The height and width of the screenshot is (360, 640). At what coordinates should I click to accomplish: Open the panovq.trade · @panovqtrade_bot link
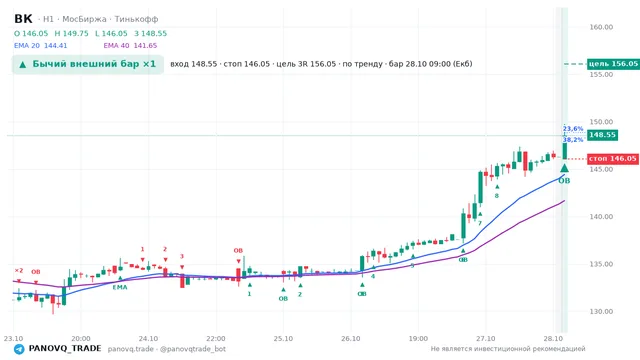[167, 349]
